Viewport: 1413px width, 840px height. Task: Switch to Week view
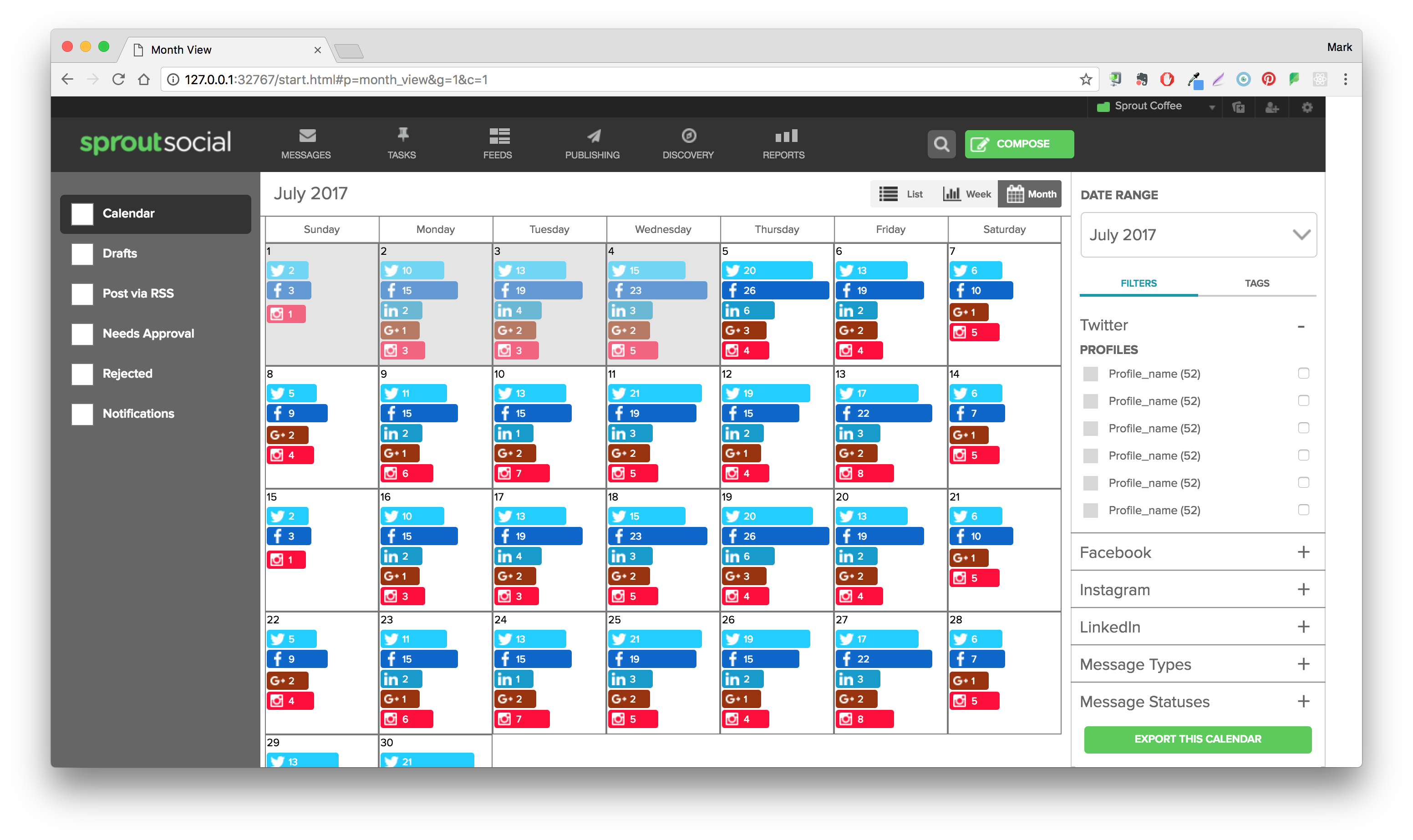click(967, 194)
